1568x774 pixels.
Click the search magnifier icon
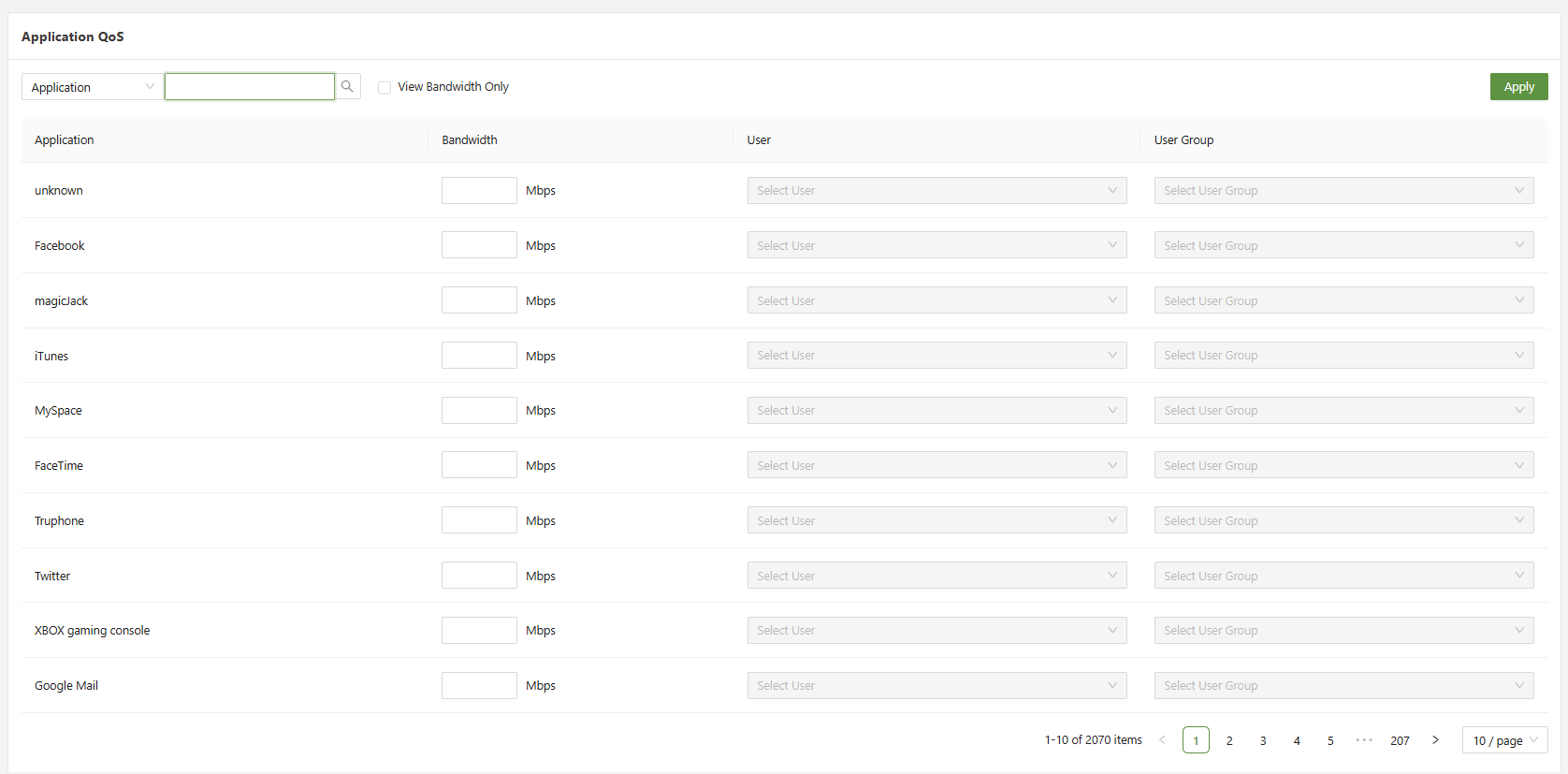tap(347, 86)
